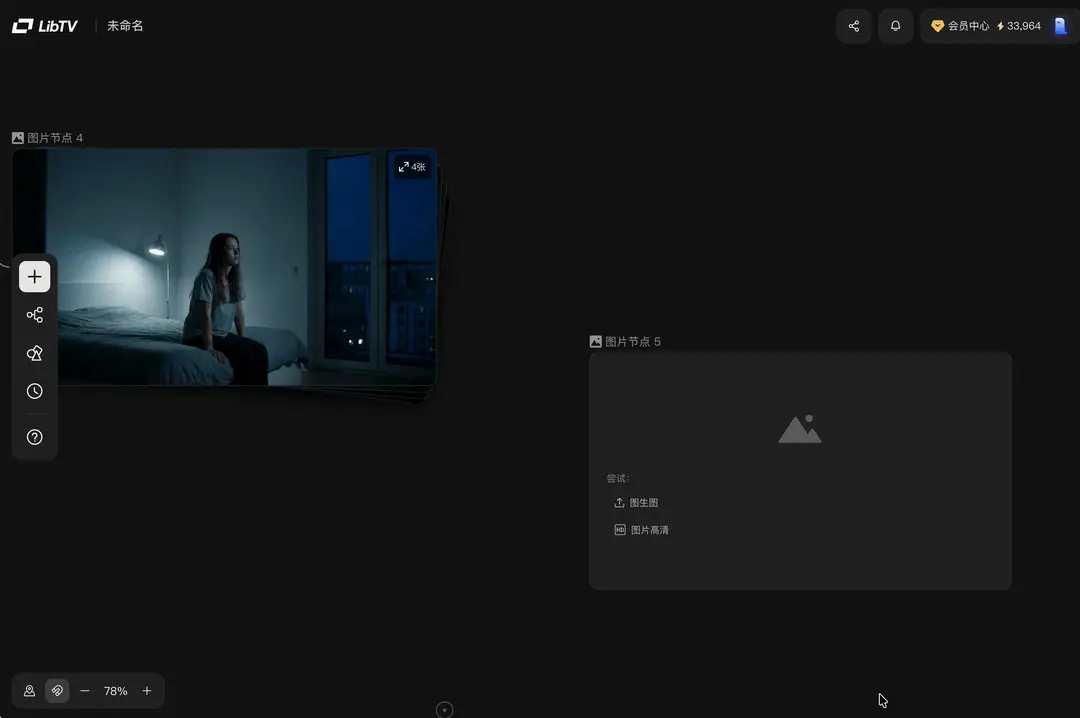
Task: Select the 图片节点 4 node header
Action: (x=48, y=137)
